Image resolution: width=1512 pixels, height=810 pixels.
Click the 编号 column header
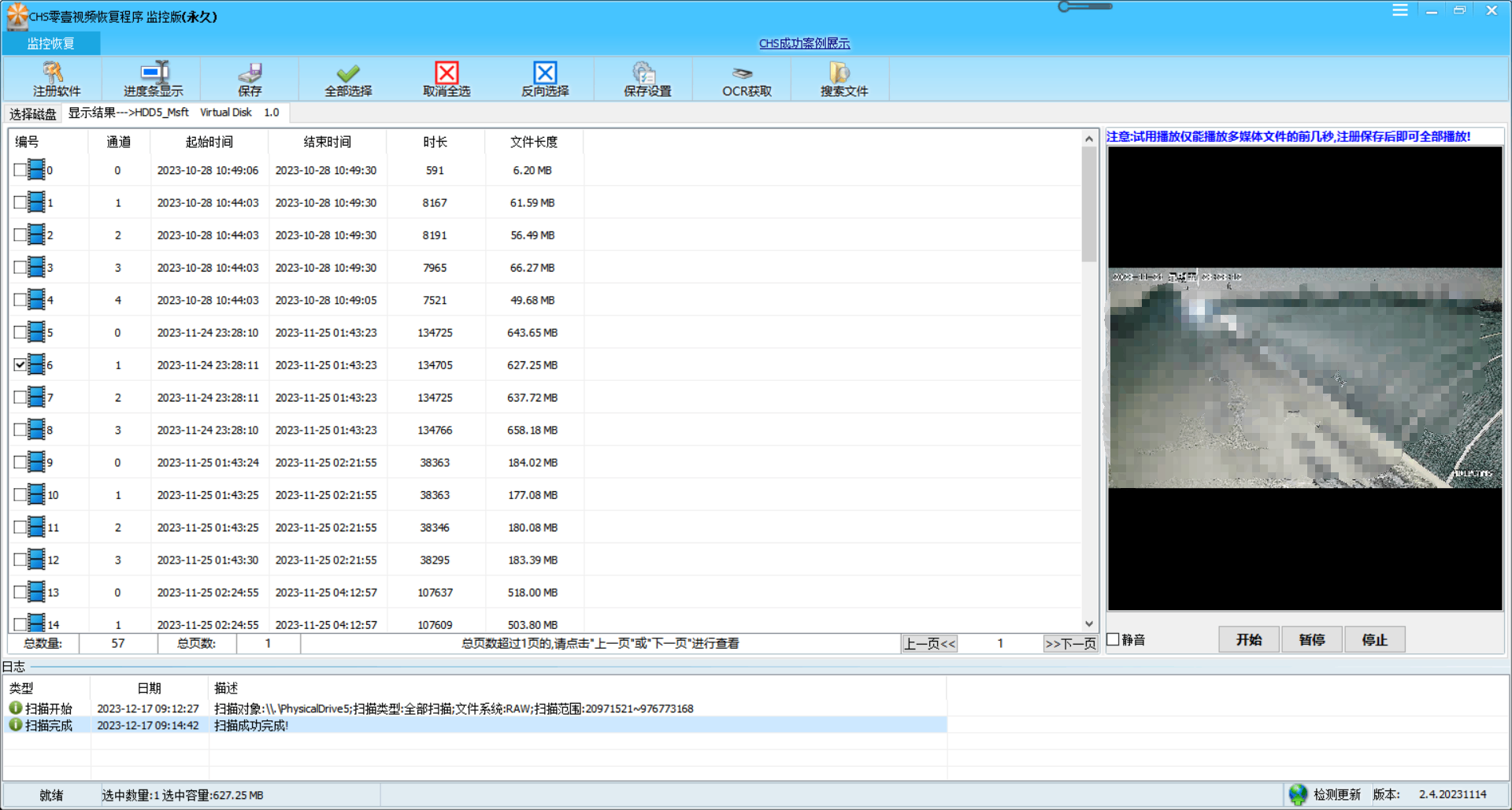pos(47,142)
